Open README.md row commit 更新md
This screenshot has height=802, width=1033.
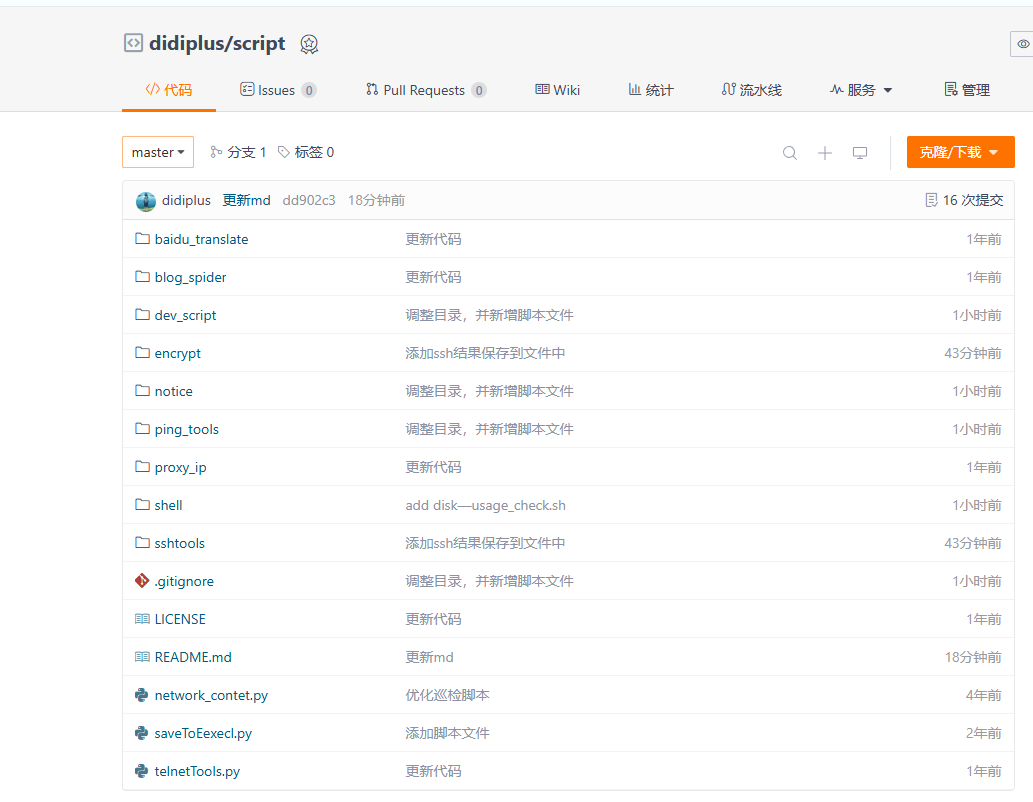tap(430, 658)
